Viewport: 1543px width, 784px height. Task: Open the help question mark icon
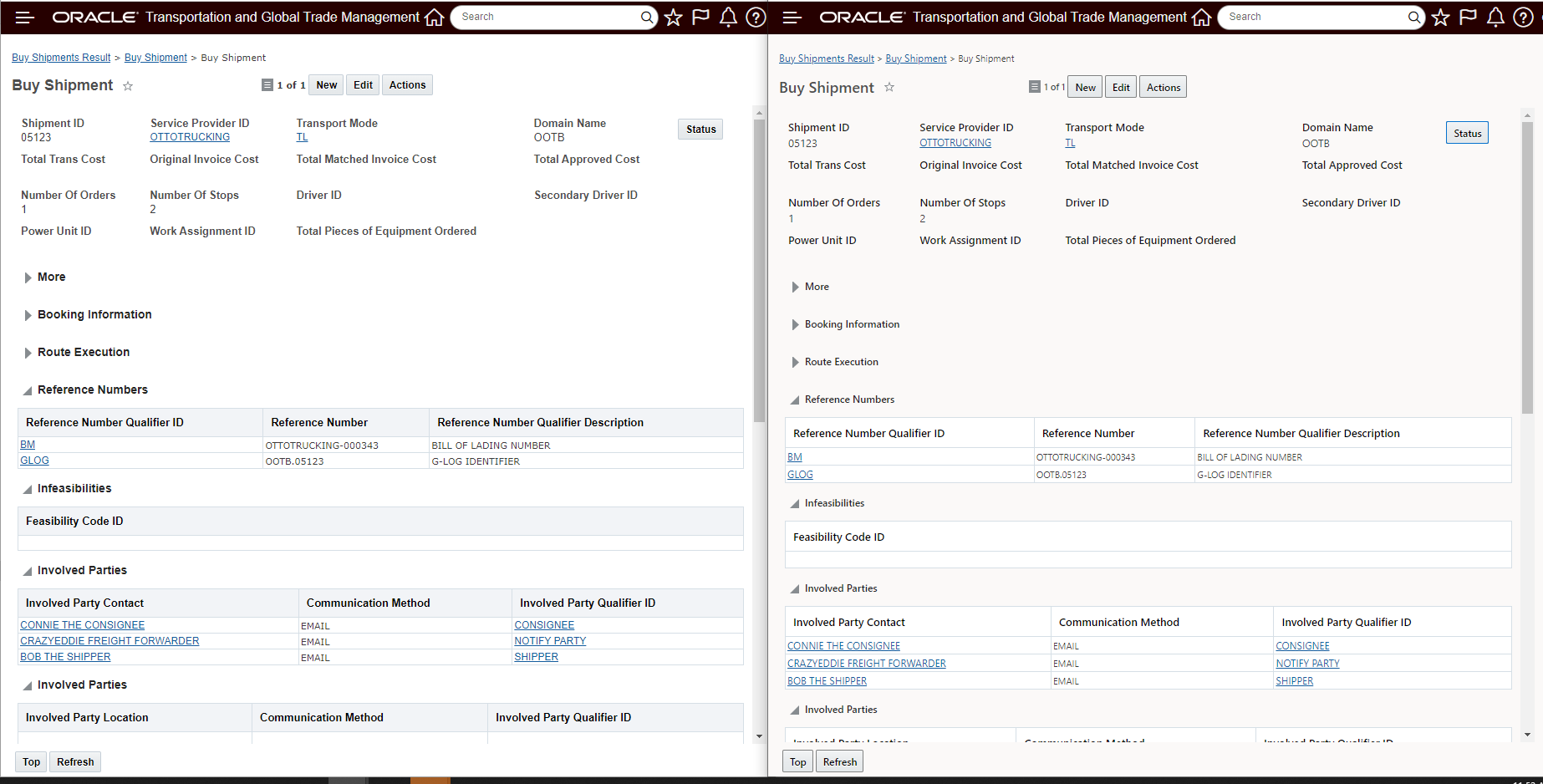click(756, 17)
